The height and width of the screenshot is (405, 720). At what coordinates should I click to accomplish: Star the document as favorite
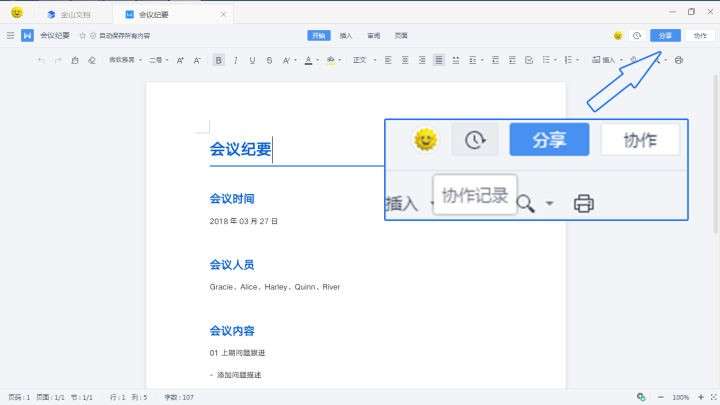83,35
